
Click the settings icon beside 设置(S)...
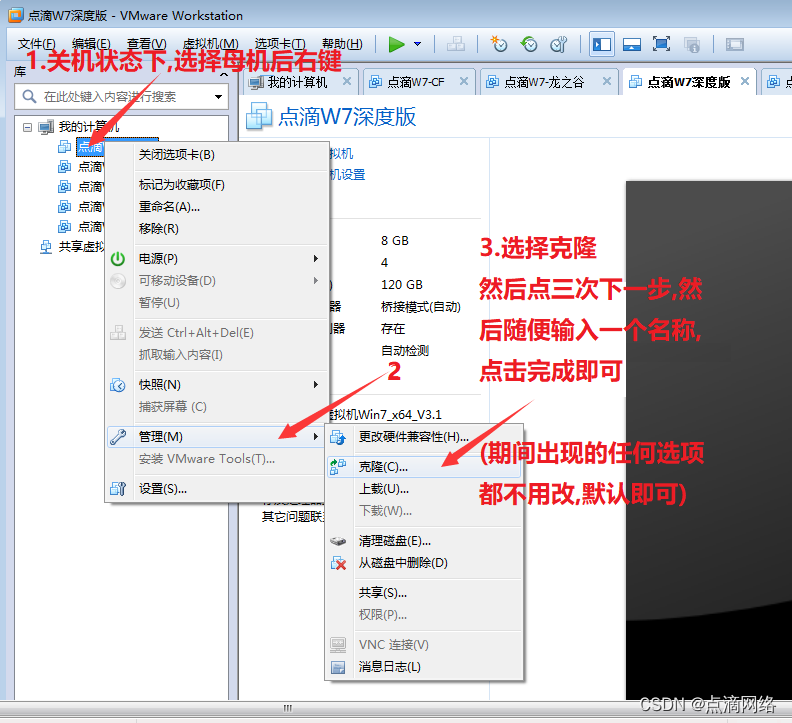118,489
